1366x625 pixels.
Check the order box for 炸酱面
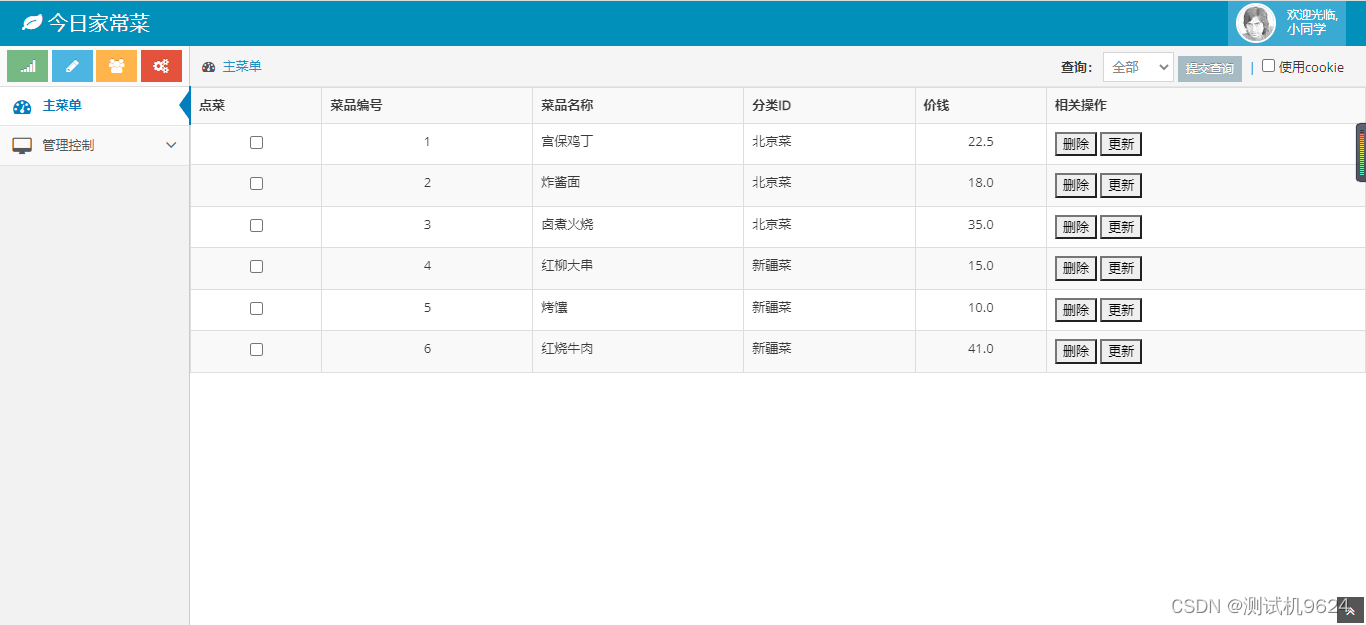pyautogui.click(x=256, y=184)
